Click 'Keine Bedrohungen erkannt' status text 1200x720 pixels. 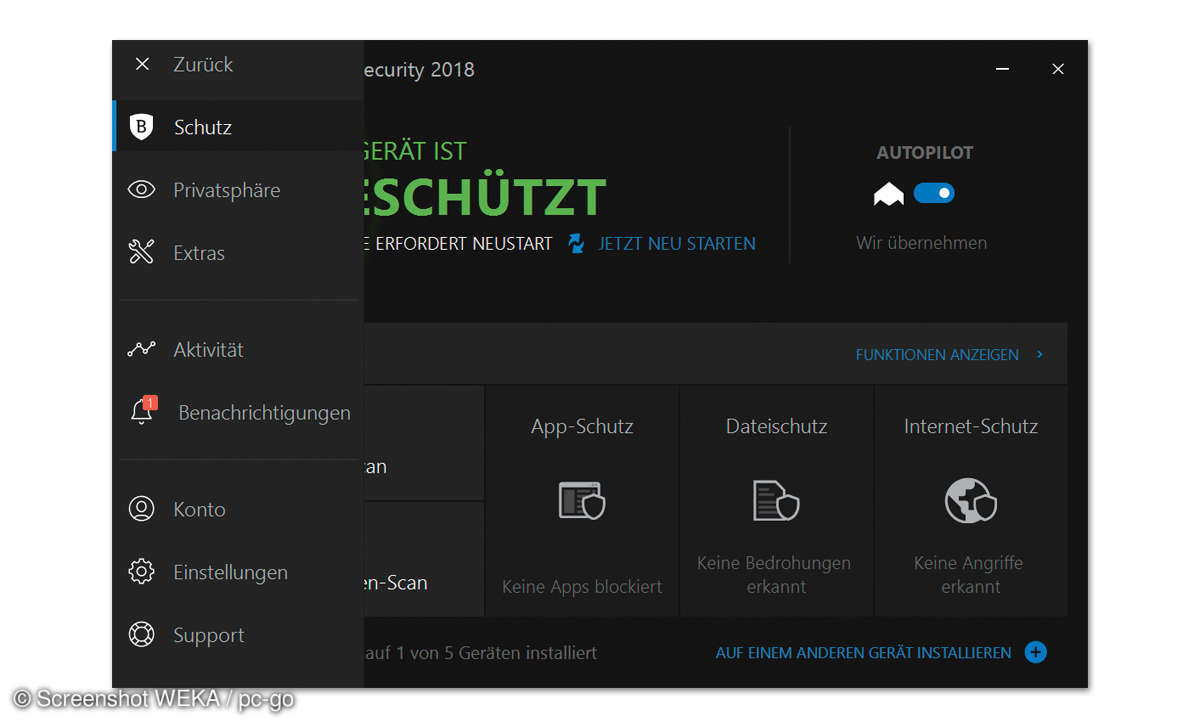[x=774, y=575]
